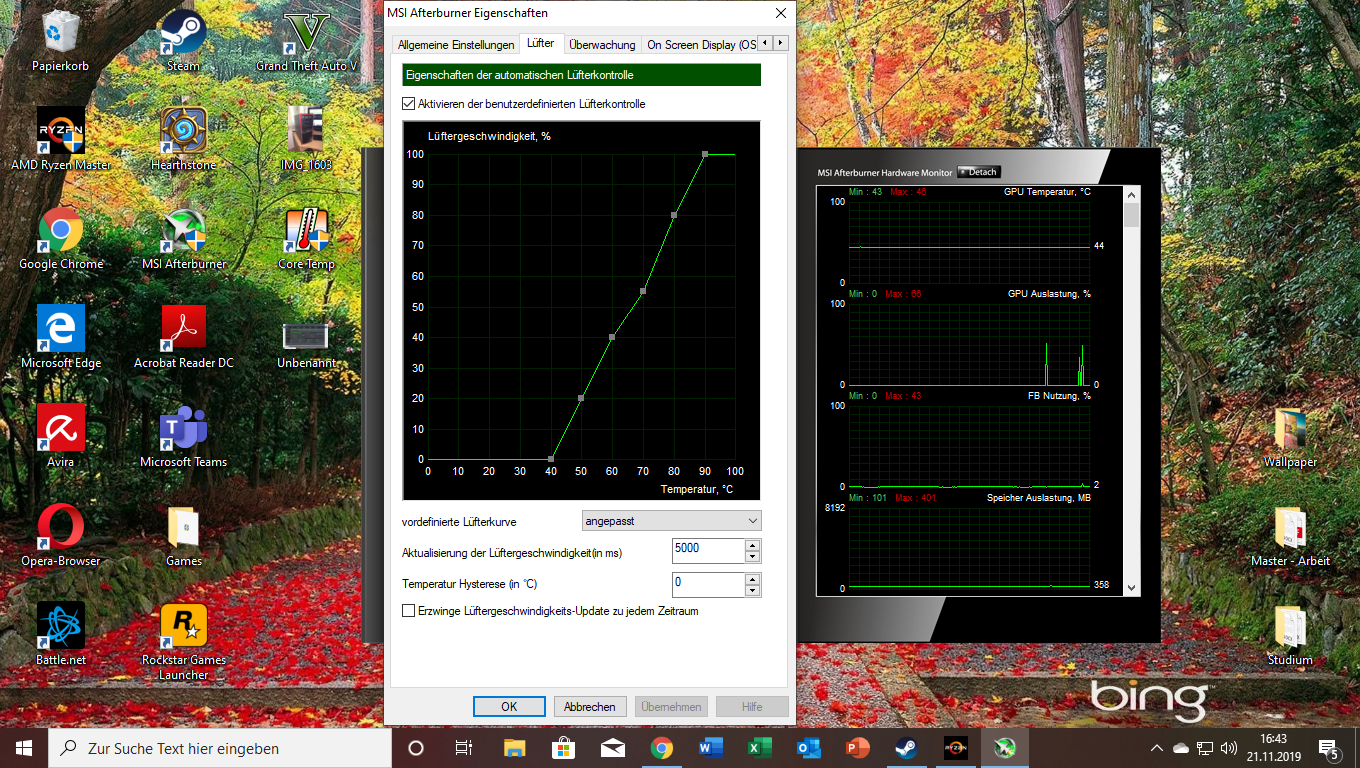This screenshot has width=1360, height=768.
Task: Open Mail app from the taskbar
Action: pos(612,747)
